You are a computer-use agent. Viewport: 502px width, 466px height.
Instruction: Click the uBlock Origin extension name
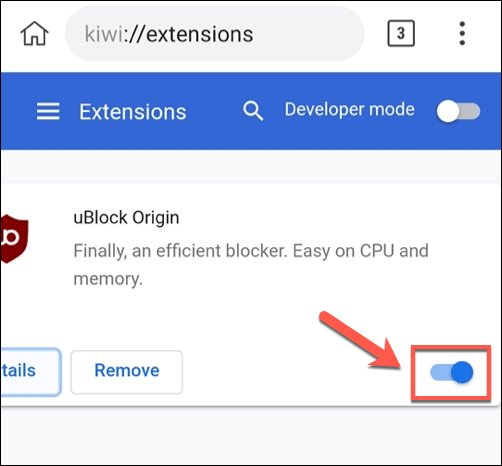pos(126,218)
